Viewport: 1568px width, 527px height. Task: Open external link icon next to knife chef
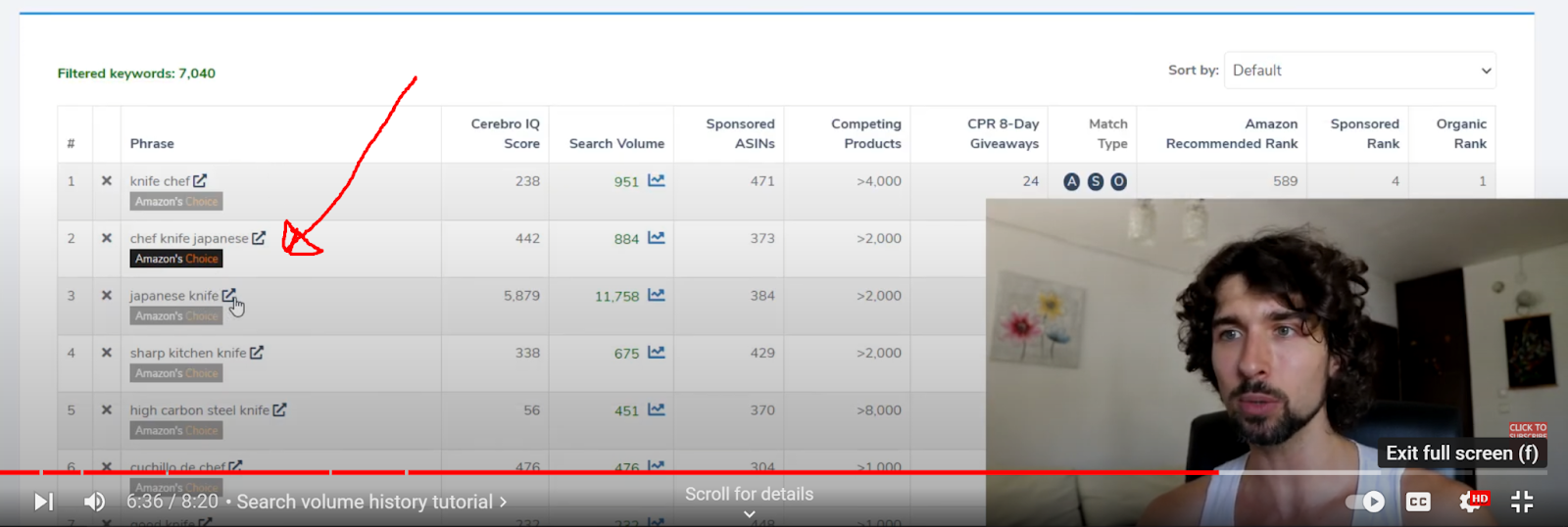pyautogui.click(x=200, y=180)
